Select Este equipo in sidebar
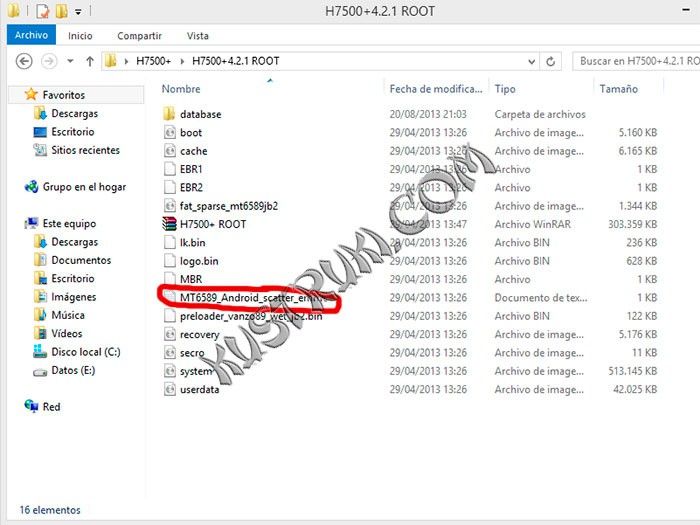The width and height of the screenshot is (700, 525). click(x=69, y=223)
